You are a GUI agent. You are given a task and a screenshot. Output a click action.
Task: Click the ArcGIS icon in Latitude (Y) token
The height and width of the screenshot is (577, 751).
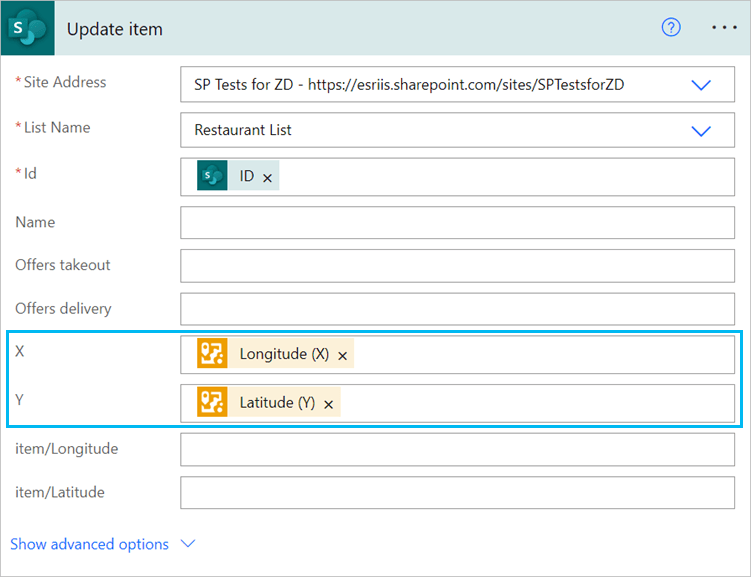point(212,403)
